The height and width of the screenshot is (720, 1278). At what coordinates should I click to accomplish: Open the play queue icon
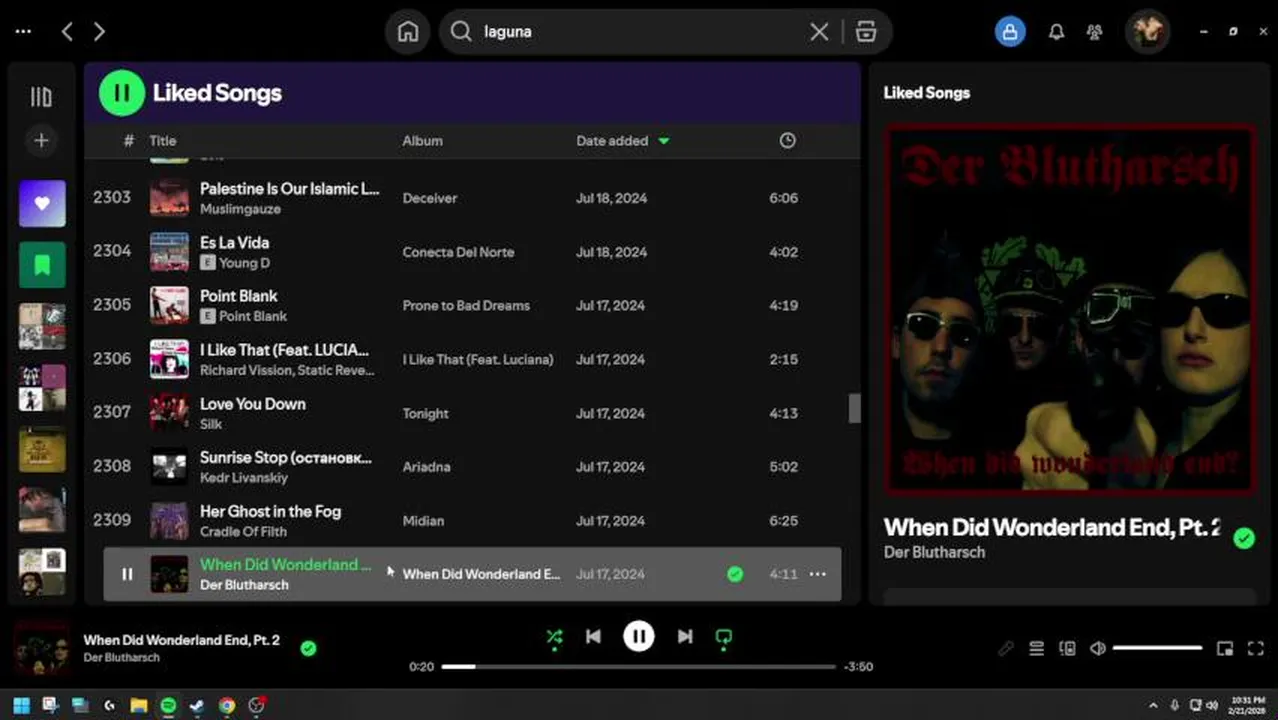click(1037, 649)
